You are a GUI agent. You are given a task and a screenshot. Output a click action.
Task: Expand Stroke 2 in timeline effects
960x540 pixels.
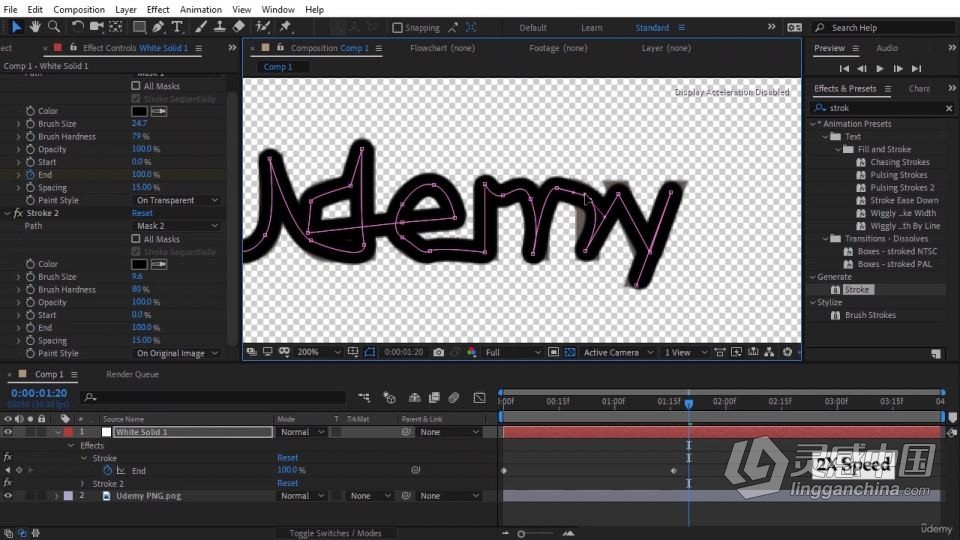pos(83,484)
